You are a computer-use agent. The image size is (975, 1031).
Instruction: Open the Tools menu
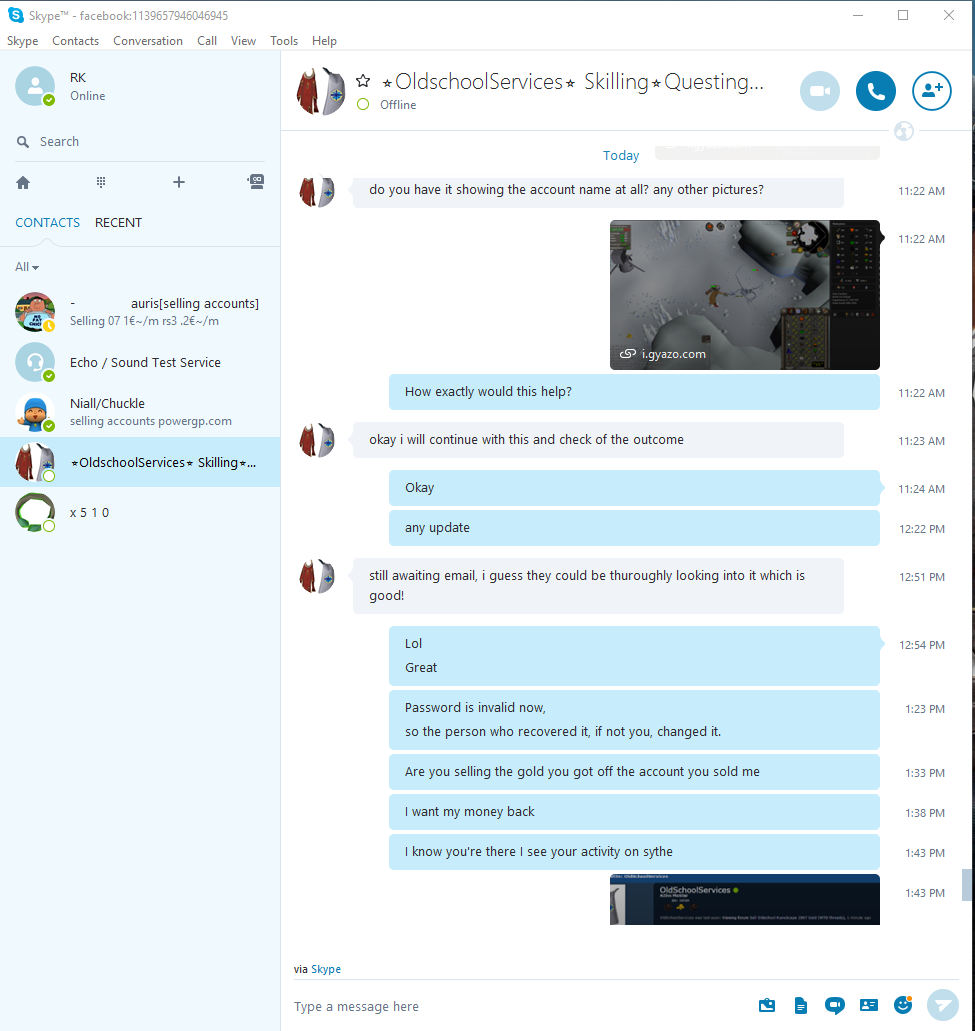284,41
